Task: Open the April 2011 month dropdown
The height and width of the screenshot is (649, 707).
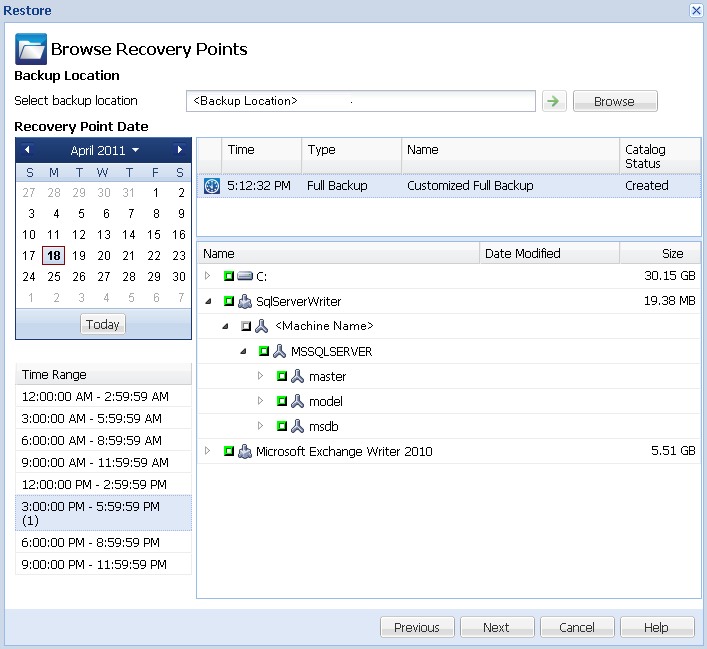Action: click(105, 150)
